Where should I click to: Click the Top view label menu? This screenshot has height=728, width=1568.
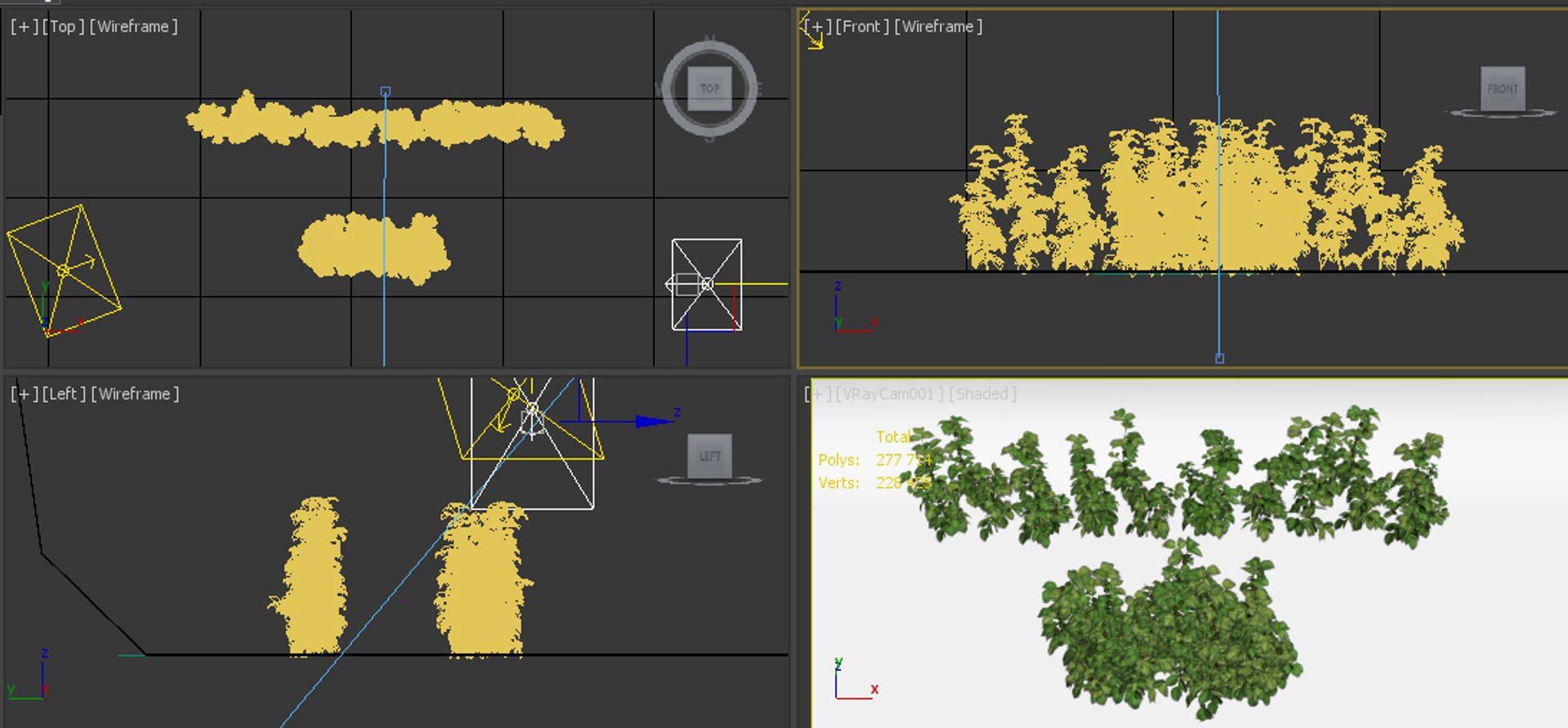(x=63, y=26)
